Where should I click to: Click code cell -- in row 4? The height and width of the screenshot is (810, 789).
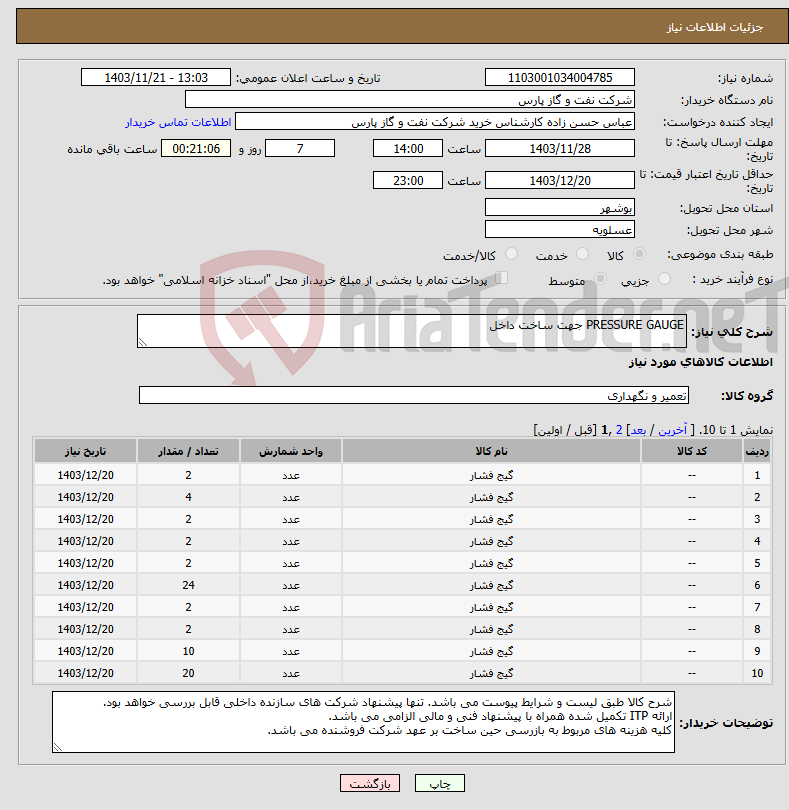tap(692, 541)
